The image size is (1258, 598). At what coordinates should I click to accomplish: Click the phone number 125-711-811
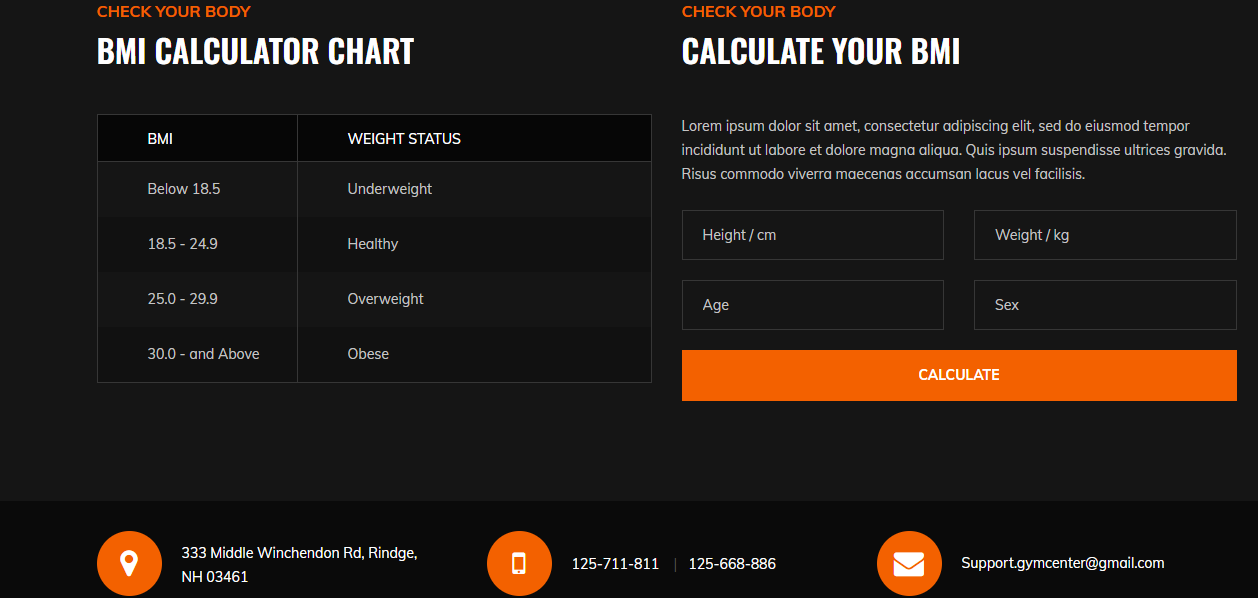[x=615, y=564]
